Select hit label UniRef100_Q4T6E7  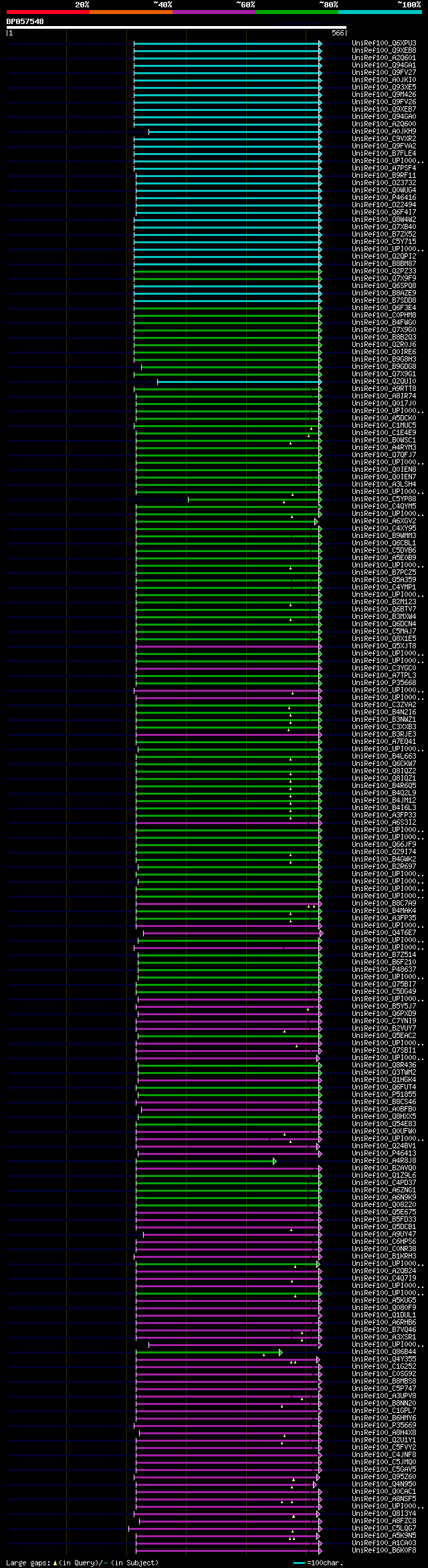(384, 932)
